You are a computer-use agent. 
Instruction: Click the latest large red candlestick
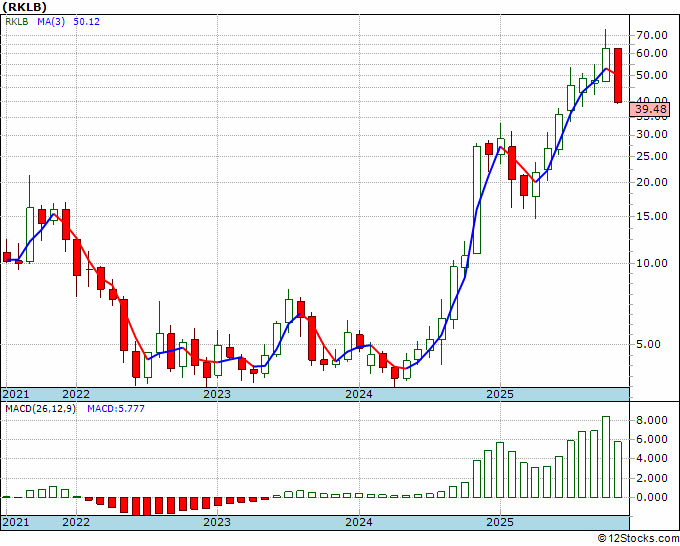[x=618, y=75]
